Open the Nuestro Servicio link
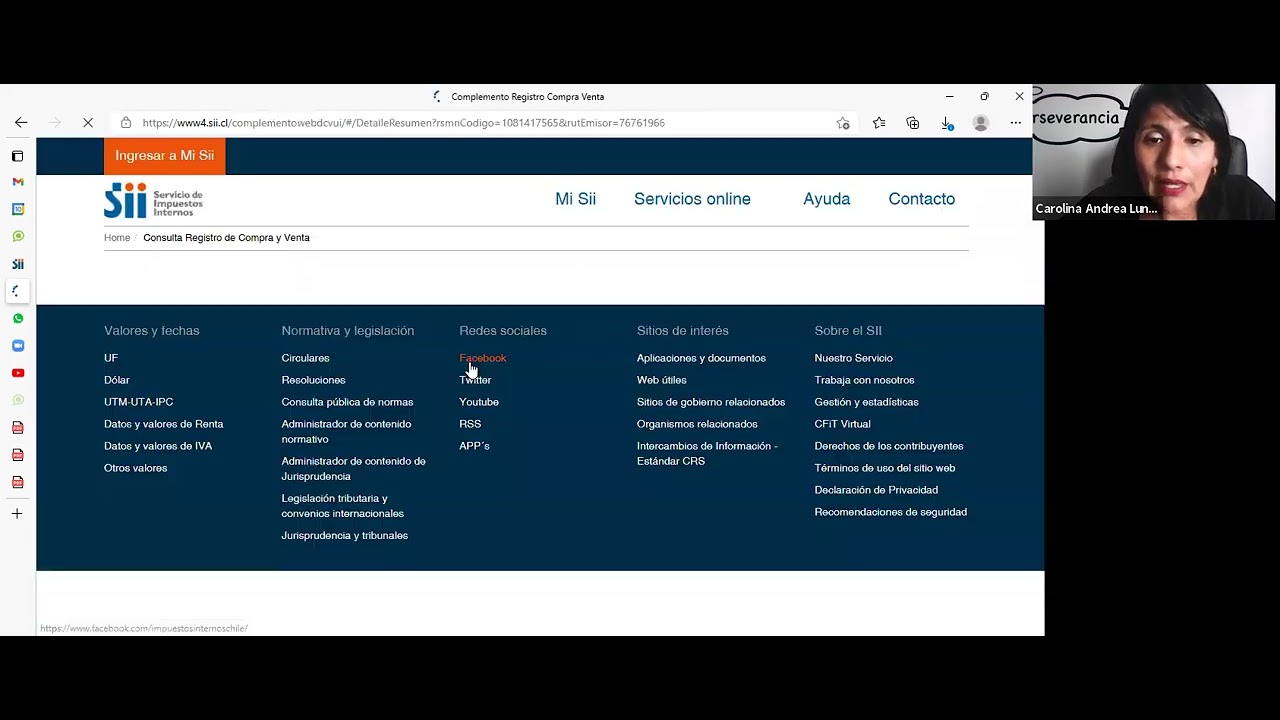Viewport: 1280px width, 720px height. [853, 358]
